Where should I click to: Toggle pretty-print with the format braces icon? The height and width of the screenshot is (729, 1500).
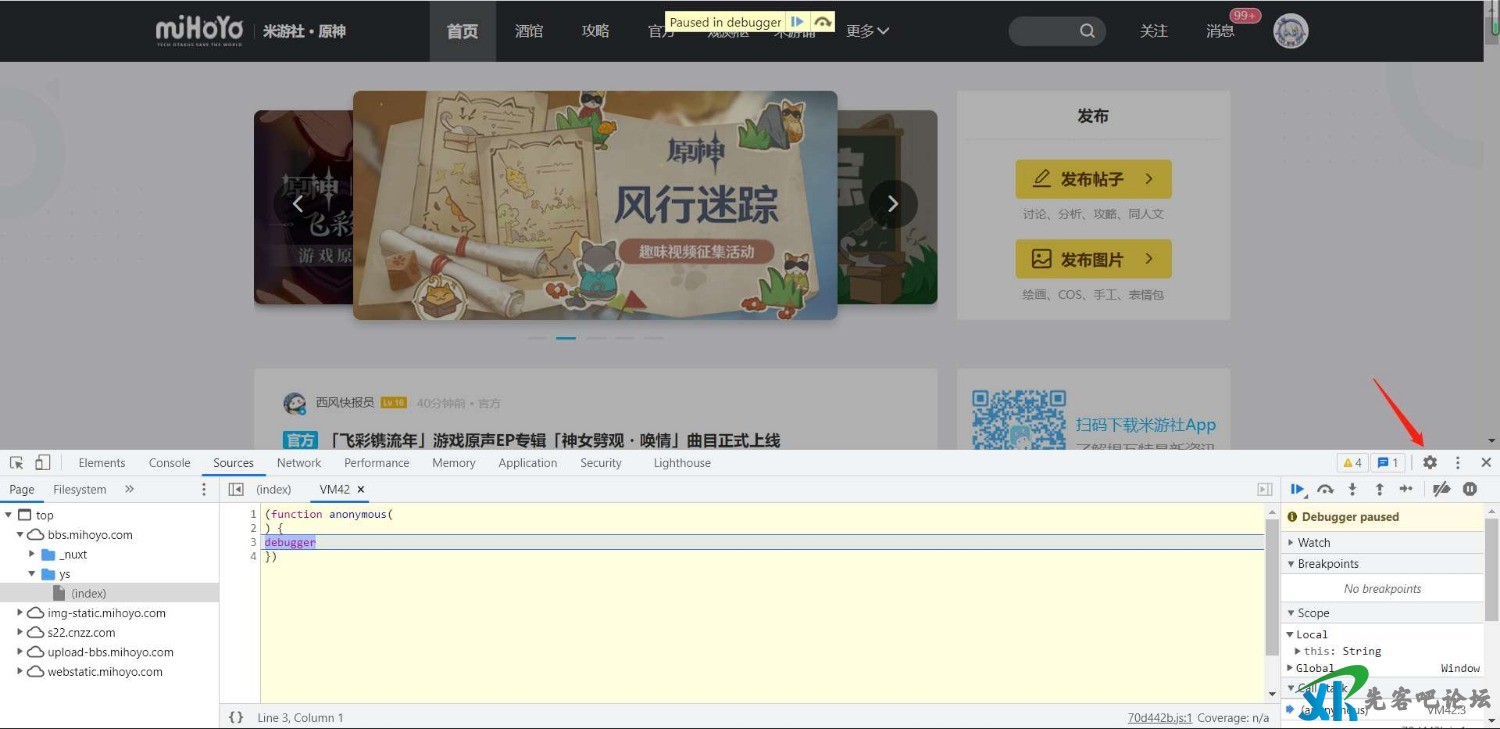[x=236, y=717]
